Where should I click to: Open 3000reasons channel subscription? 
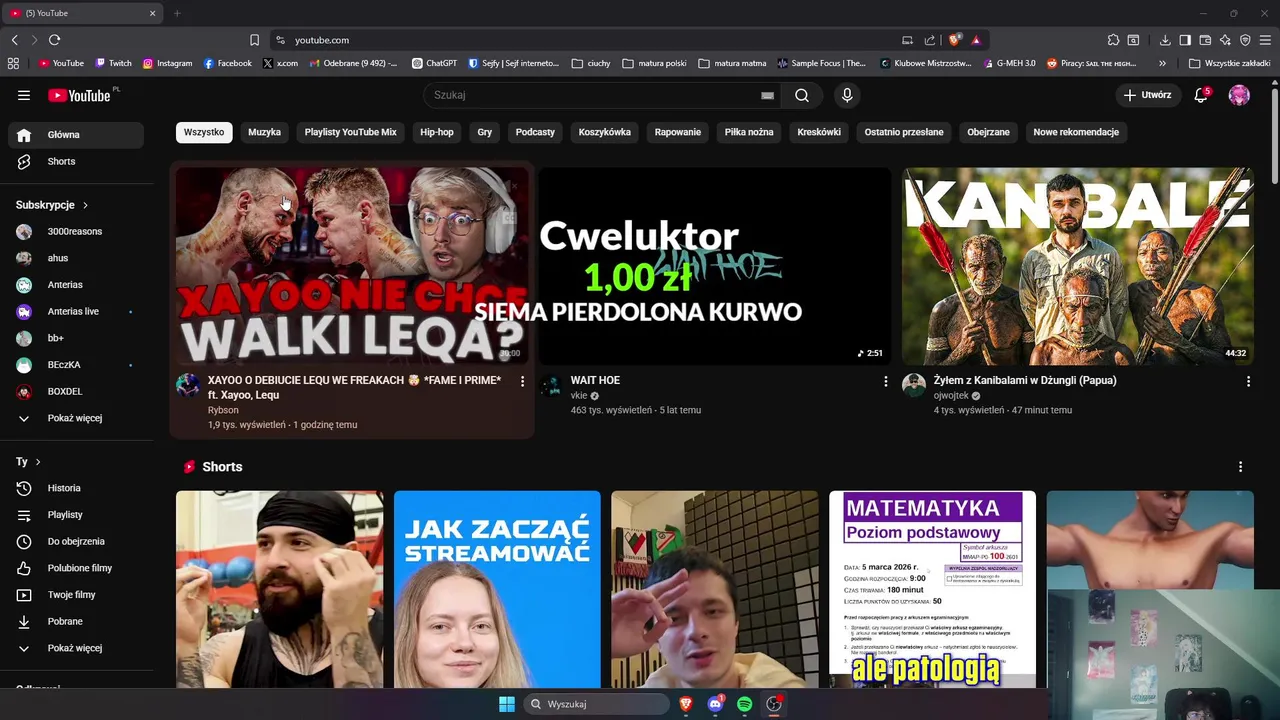pyautogui.click(x=78, y=231)
